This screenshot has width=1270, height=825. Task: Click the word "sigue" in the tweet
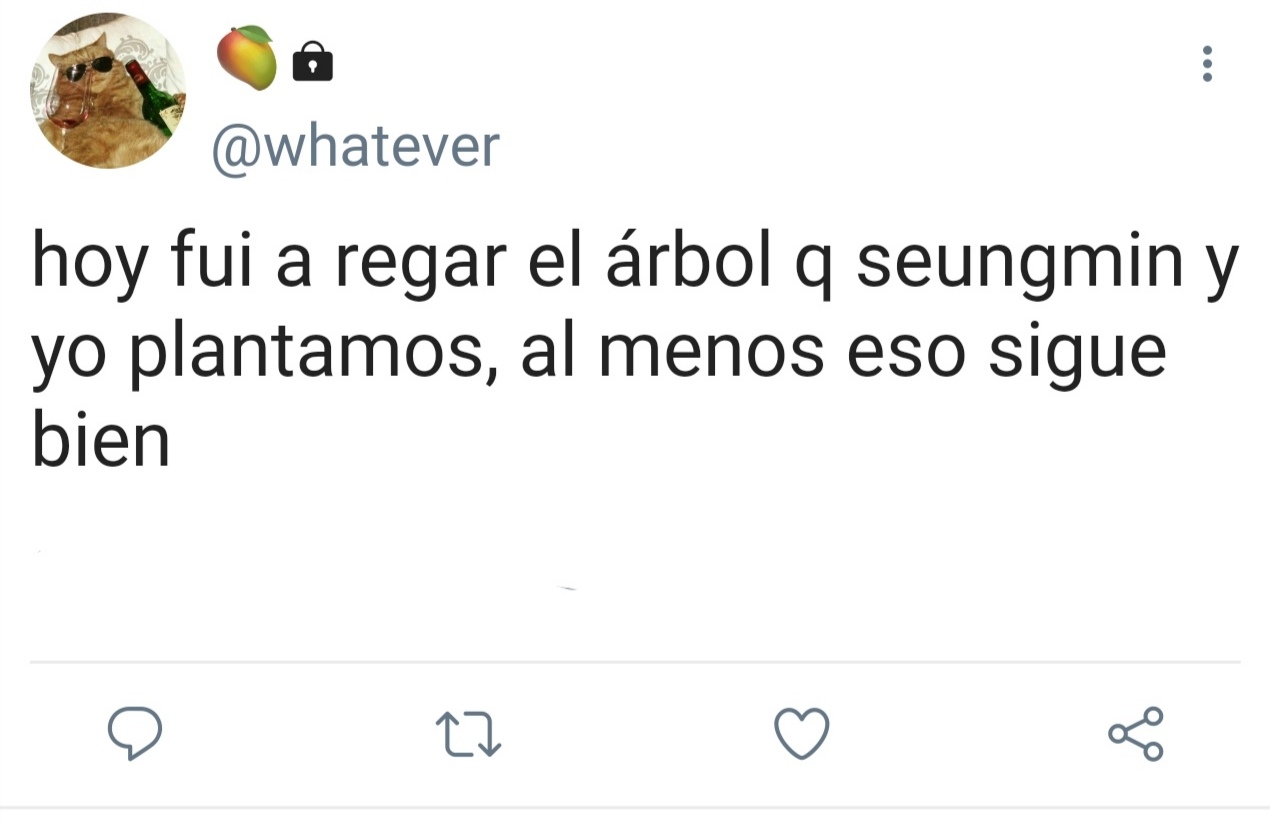[1077, 355]
